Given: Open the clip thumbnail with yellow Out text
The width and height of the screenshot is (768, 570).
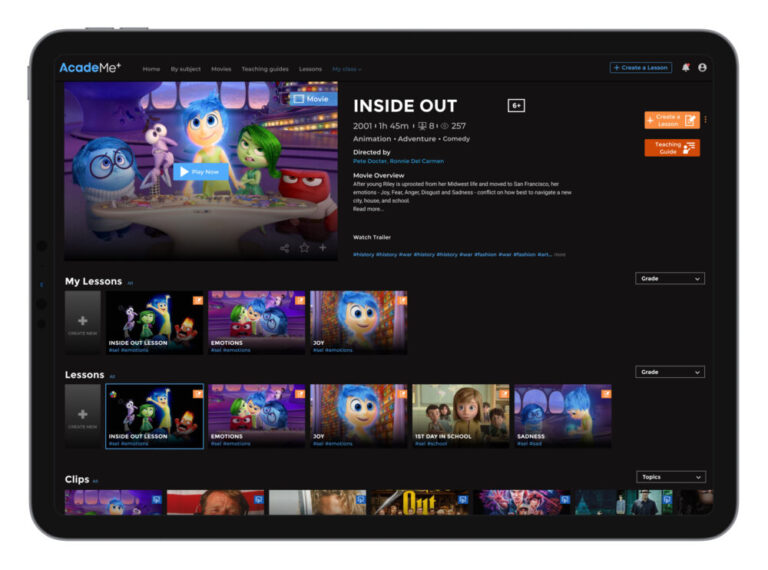Looking at the screenshot, I should [x=419, y=502].
